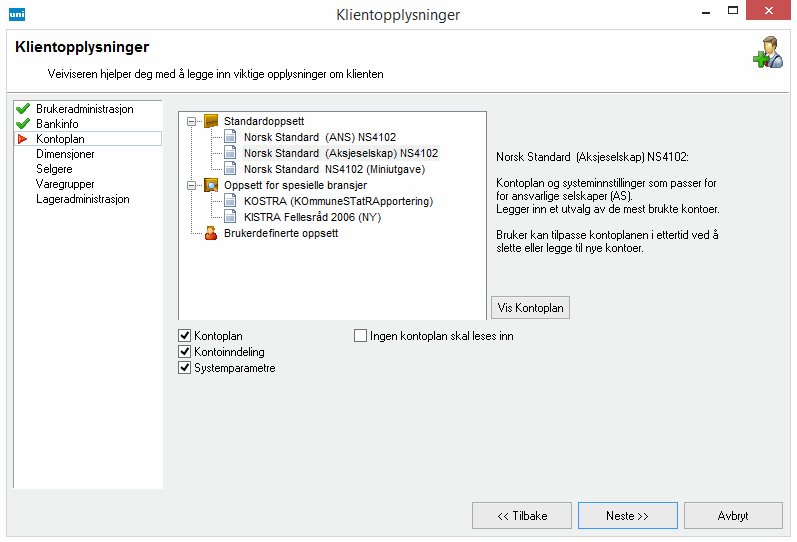This screenshot has width=797, height=542.
Task: Collapse the Oppsett for spesielle bransjer node
Action: [191, 185]
